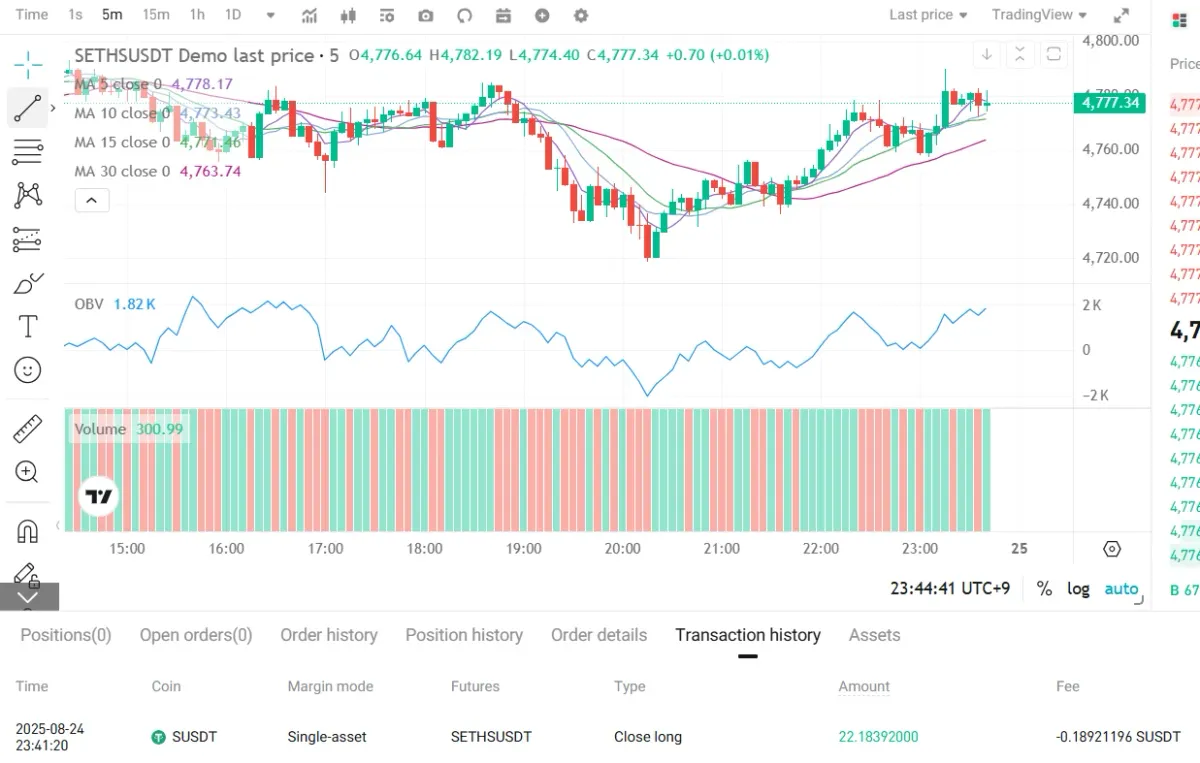
Task: Open chart settings gear icon
Action: (x=581, y=15)
